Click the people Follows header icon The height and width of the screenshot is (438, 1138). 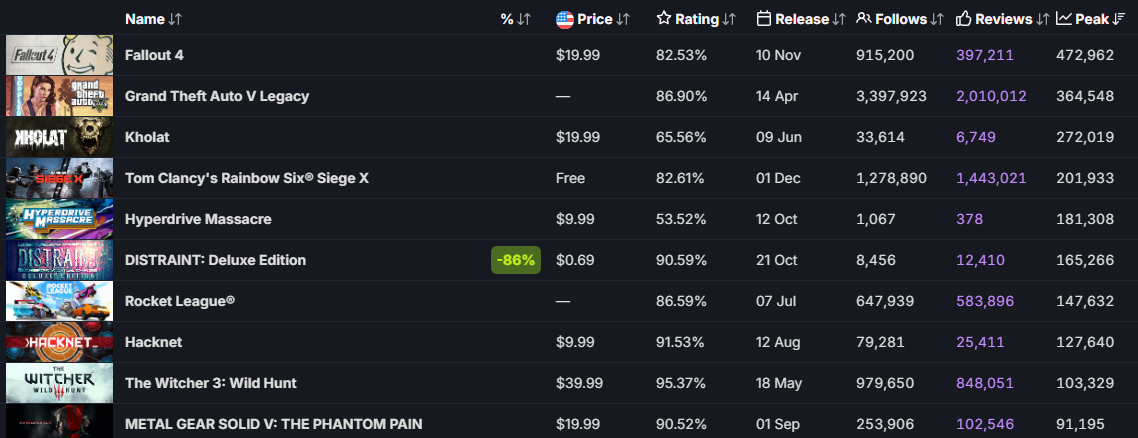click(x=864, y=19)
